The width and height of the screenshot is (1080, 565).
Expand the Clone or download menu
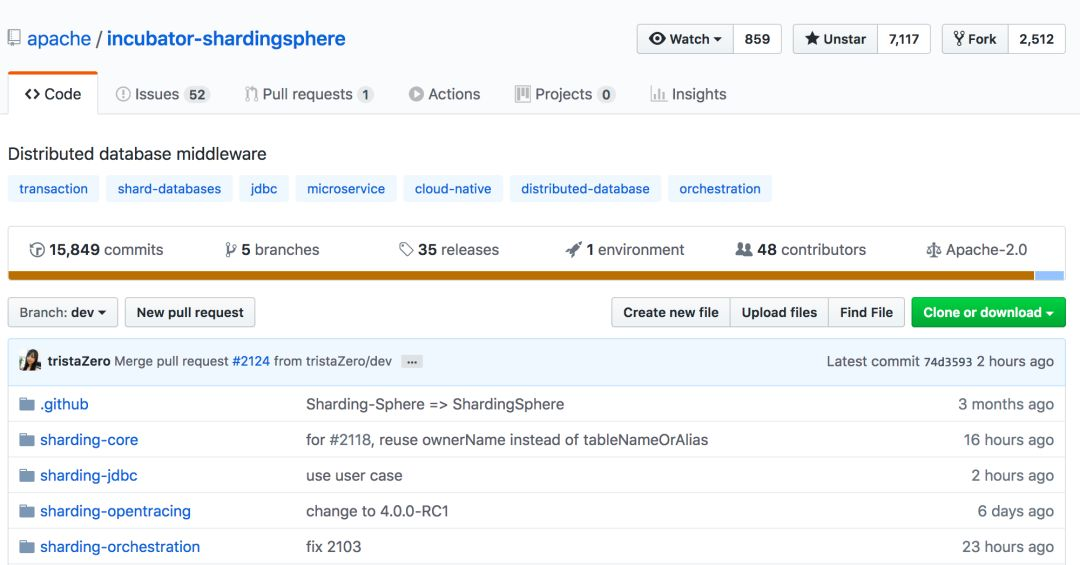[988, 312]
